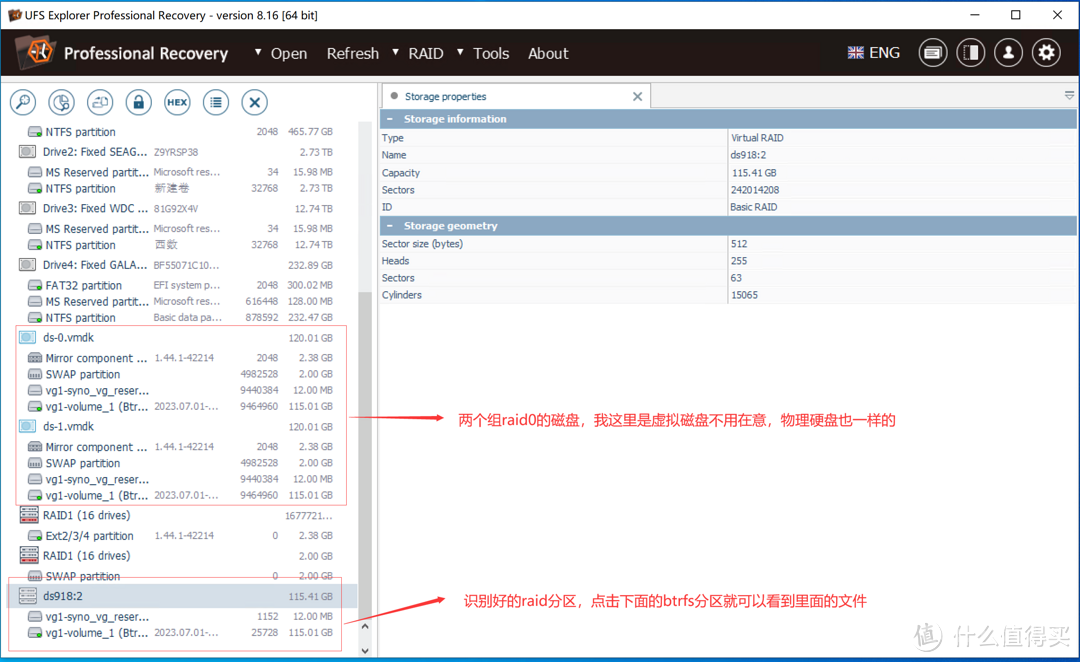
Task: Close the Storage properties tab
Action: tap(637, 96)
